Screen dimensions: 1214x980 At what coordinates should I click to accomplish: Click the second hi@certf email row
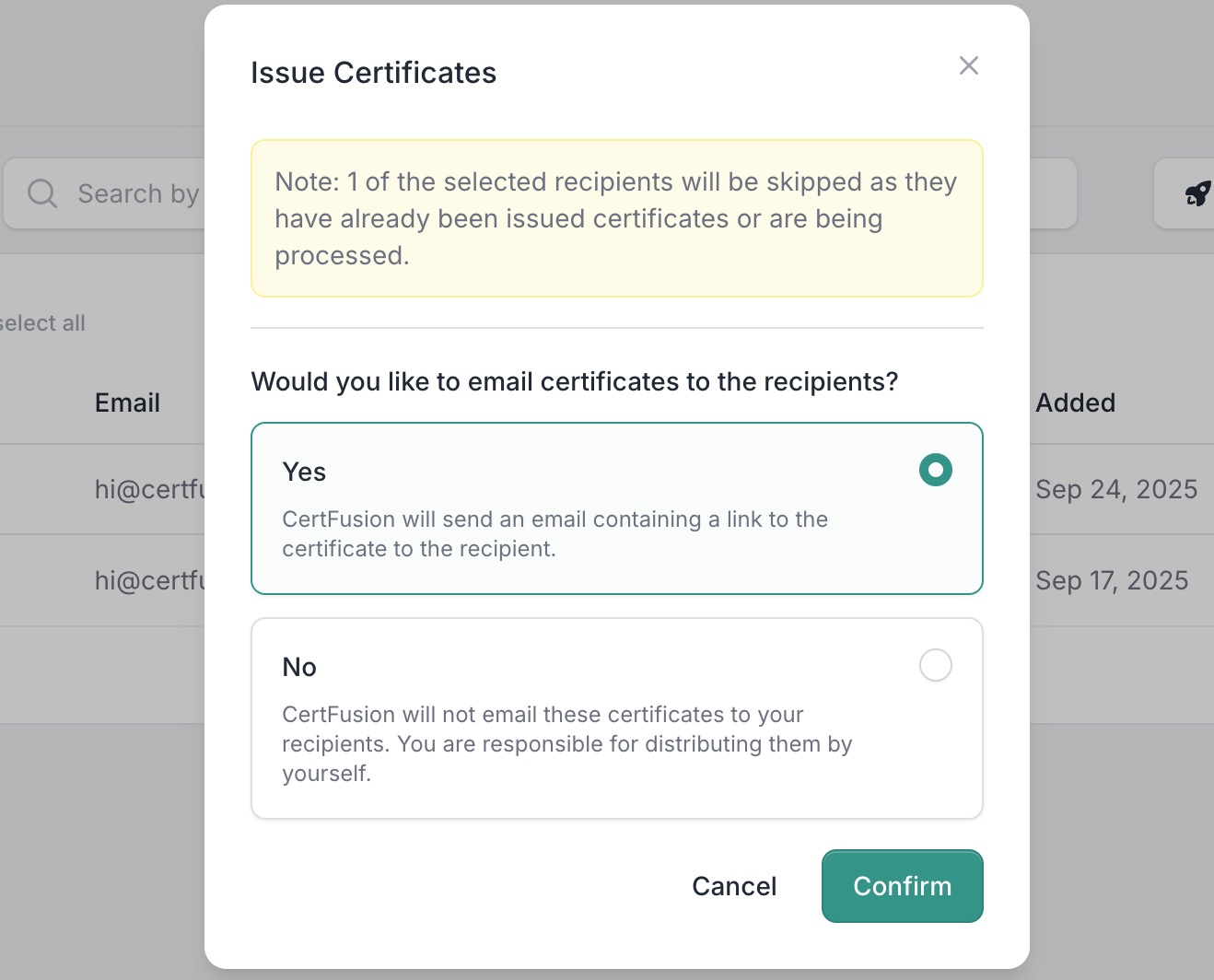(149, 580)
